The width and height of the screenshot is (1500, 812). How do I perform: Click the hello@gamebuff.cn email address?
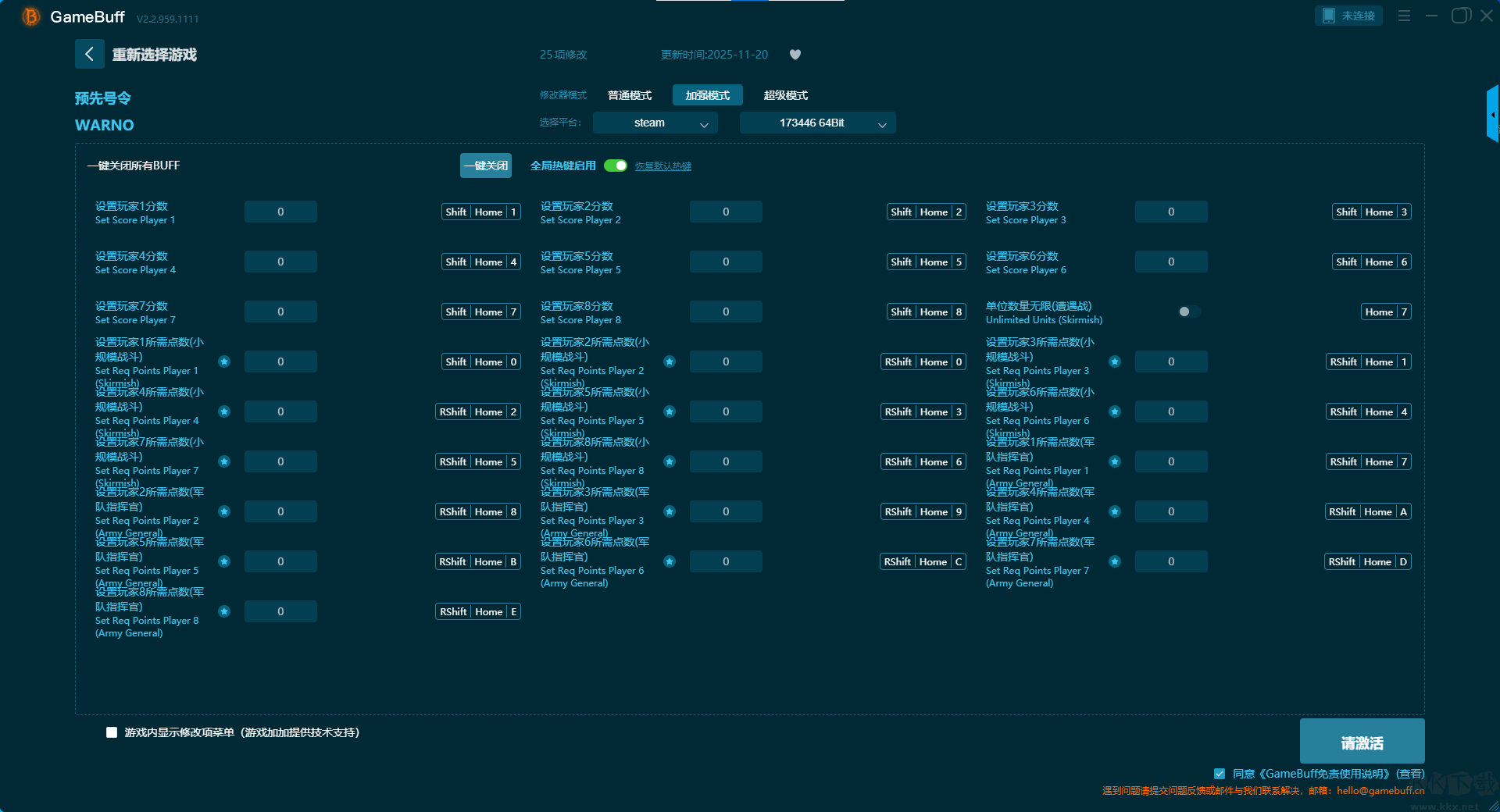click(x=1380, y=790)
